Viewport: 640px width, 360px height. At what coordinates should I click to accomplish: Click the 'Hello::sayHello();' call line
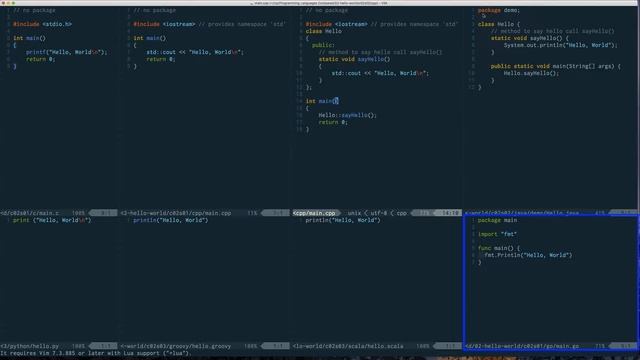tap(347, 116)
